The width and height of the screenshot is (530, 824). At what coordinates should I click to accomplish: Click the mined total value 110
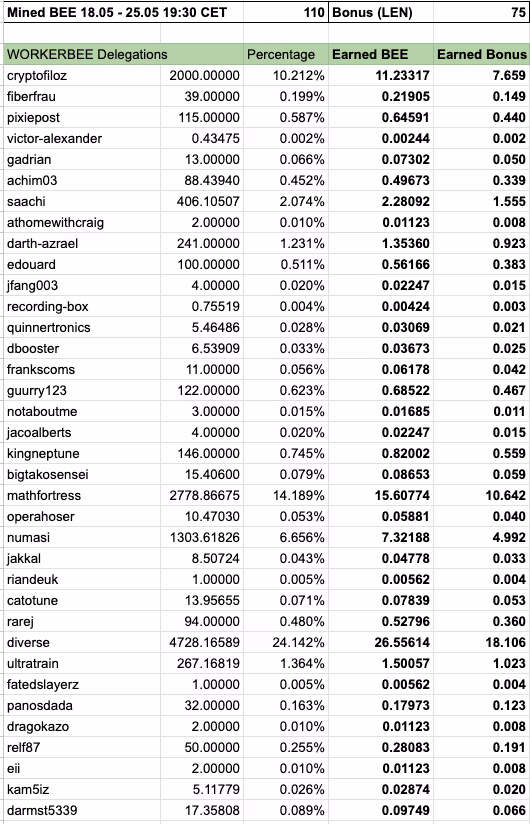coord(286,12)
